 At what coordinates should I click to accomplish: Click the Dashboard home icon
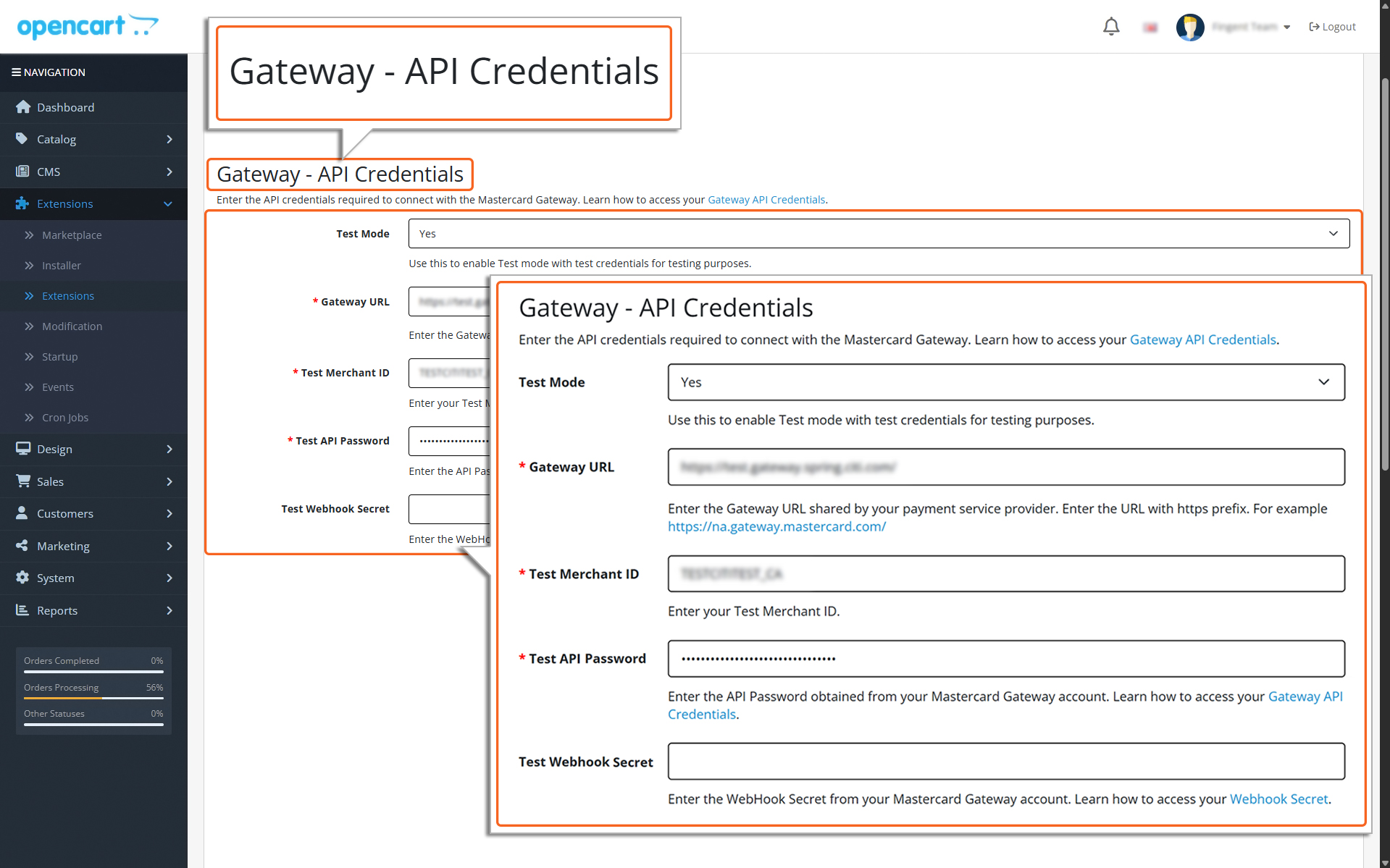[23, 107]
